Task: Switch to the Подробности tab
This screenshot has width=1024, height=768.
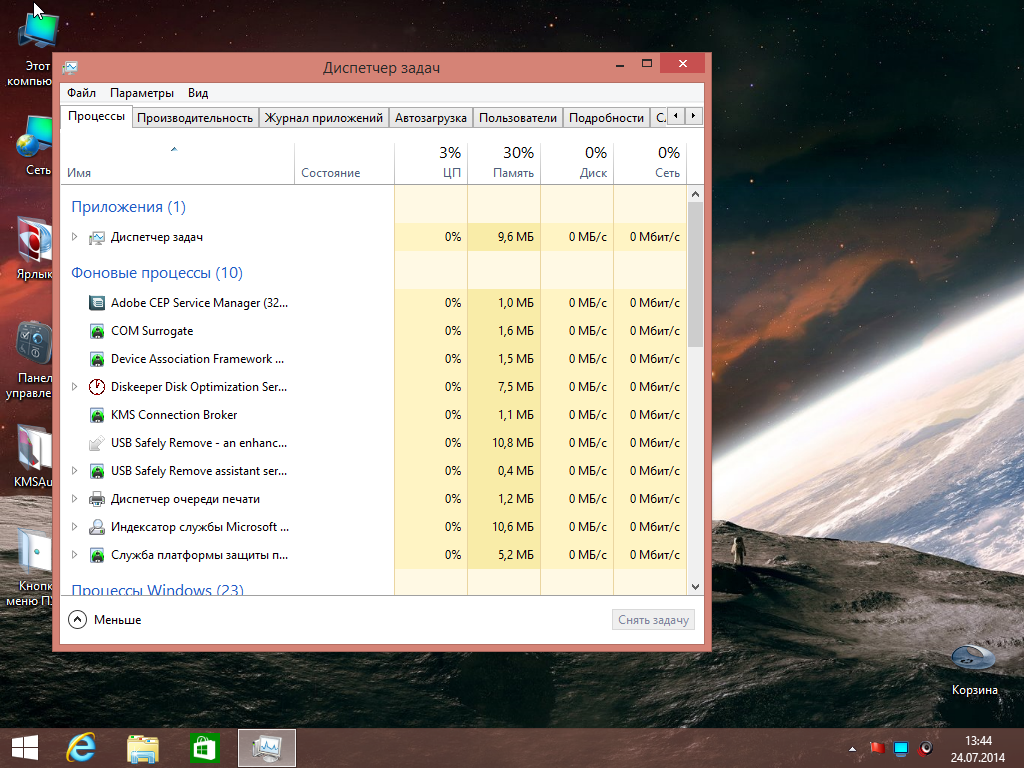Action: coord(606,118)
